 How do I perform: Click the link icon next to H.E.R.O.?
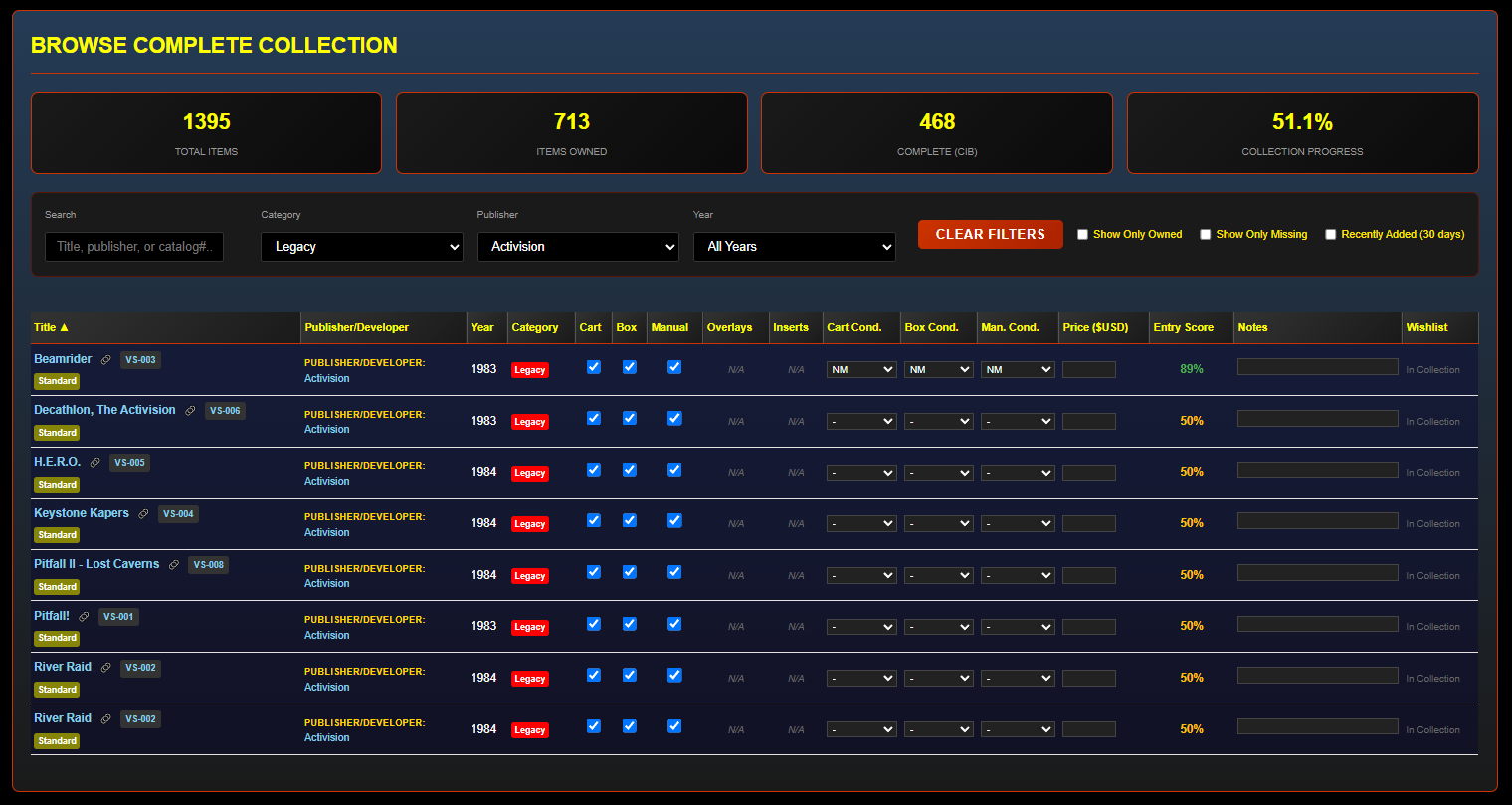click(95, 463)
